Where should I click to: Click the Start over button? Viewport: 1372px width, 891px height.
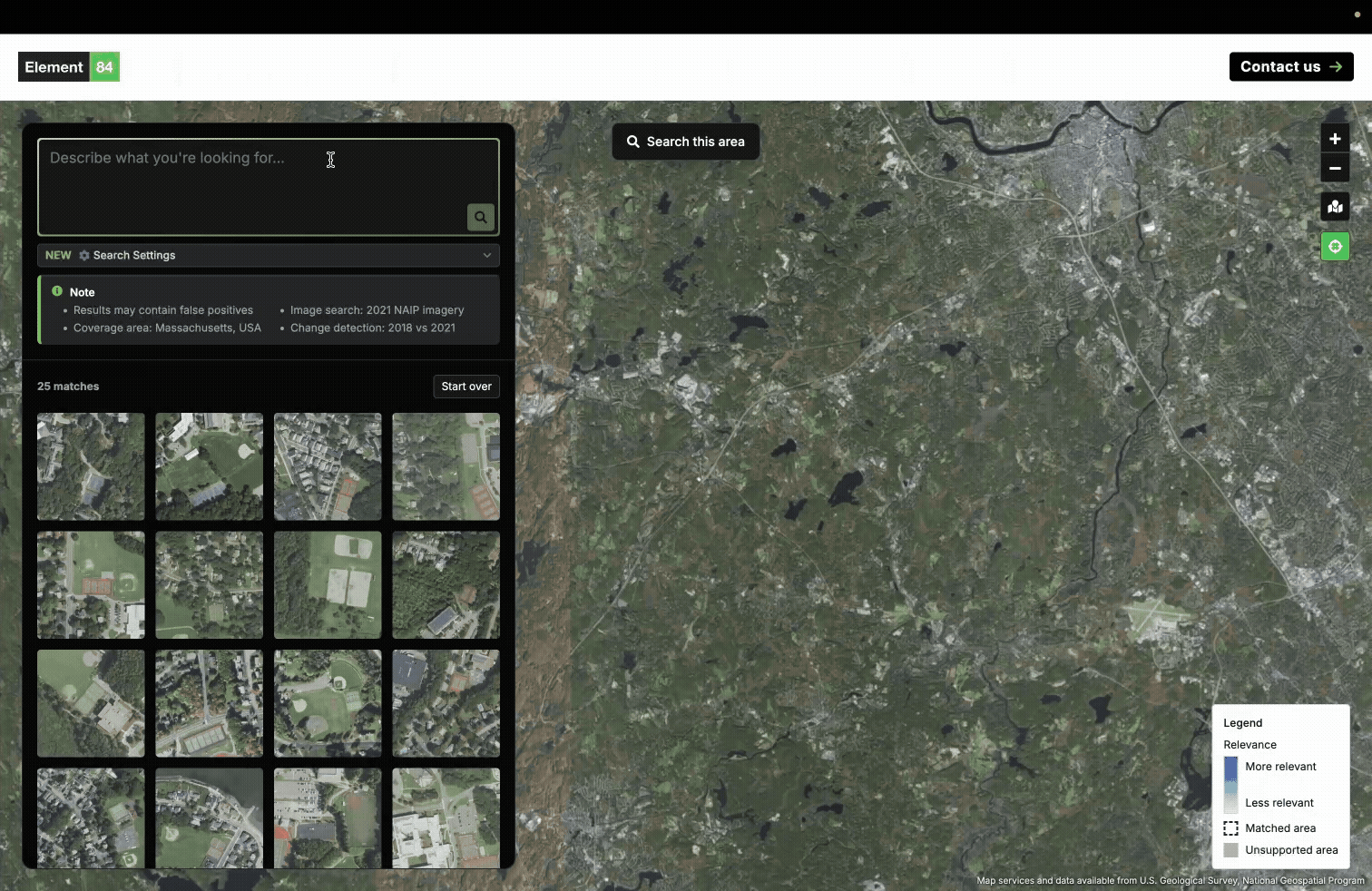click(x=465, y=386)
